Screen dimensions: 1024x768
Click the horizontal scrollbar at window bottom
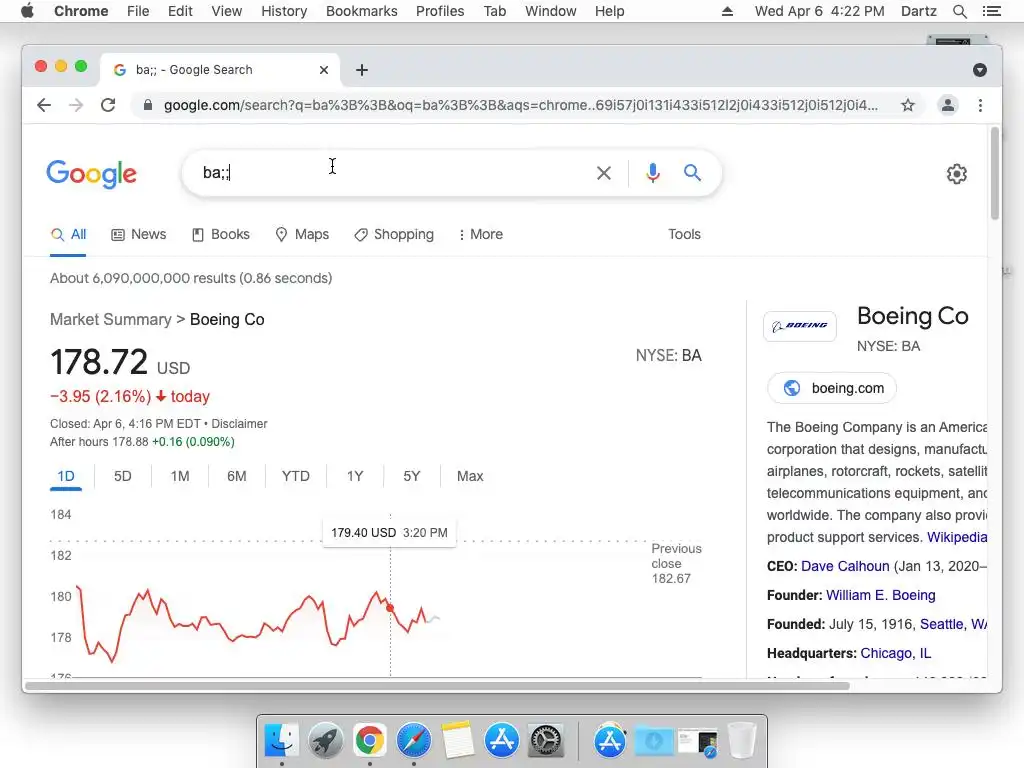(437, 686)
